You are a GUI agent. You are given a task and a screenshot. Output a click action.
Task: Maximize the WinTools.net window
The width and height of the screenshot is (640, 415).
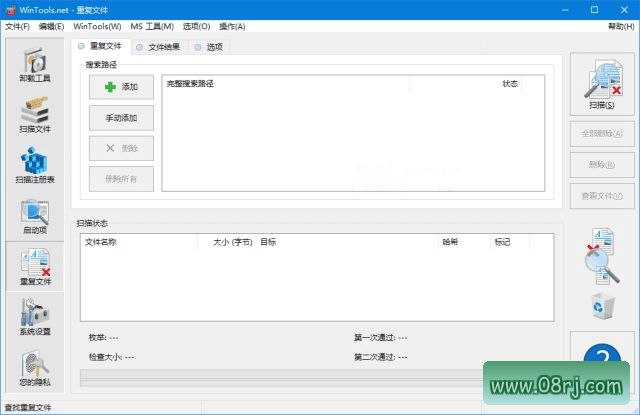coord(595,10)
